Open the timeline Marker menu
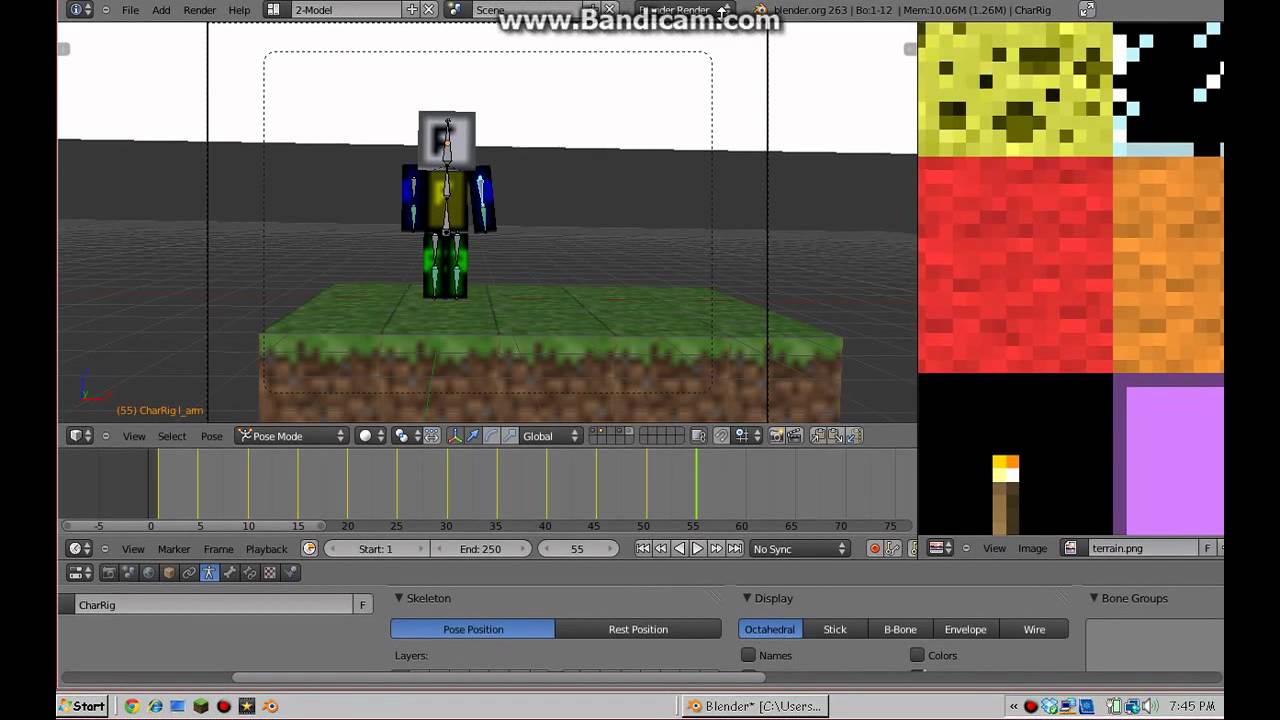This screenshot has width=1280, height=720. coord(174,549)
